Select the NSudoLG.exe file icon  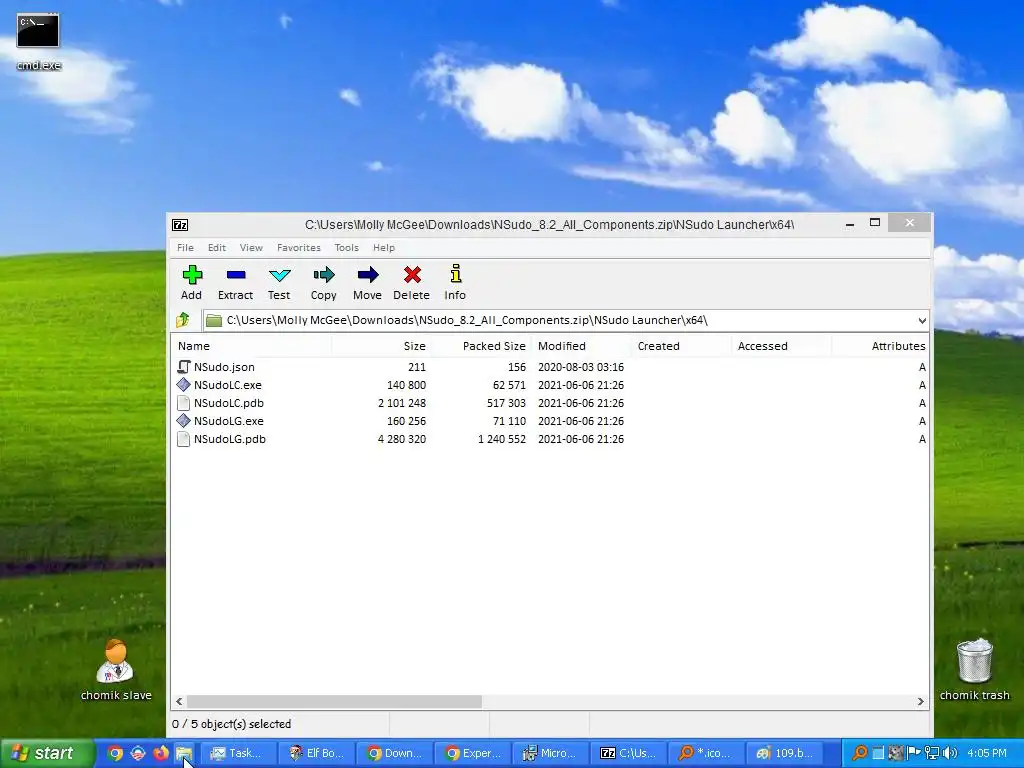point(184,421)
